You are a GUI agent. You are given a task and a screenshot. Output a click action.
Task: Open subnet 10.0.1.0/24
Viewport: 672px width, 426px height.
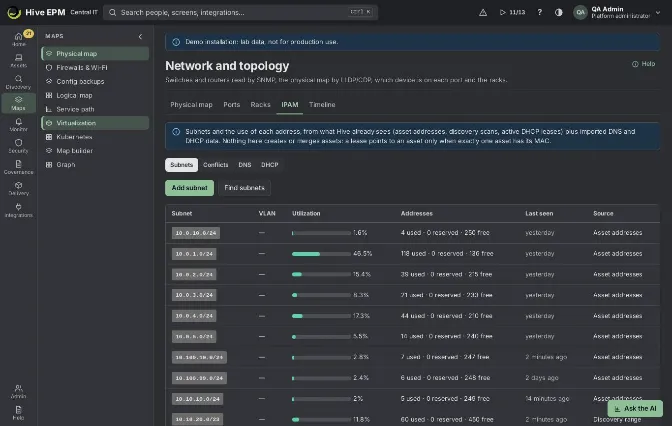tap(194, 254)
